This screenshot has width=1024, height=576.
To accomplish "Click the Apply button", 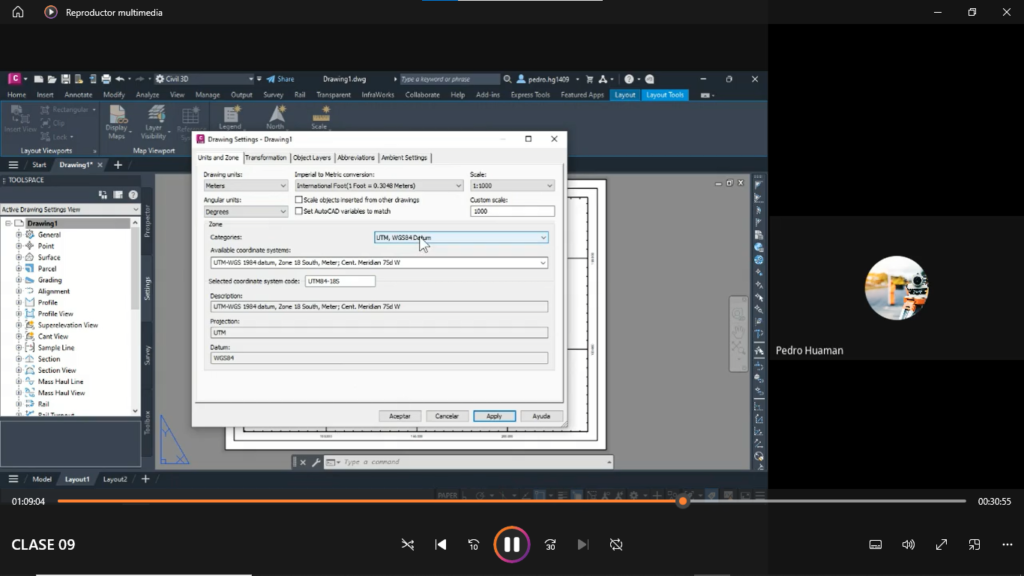I will (x=494, y=416).
